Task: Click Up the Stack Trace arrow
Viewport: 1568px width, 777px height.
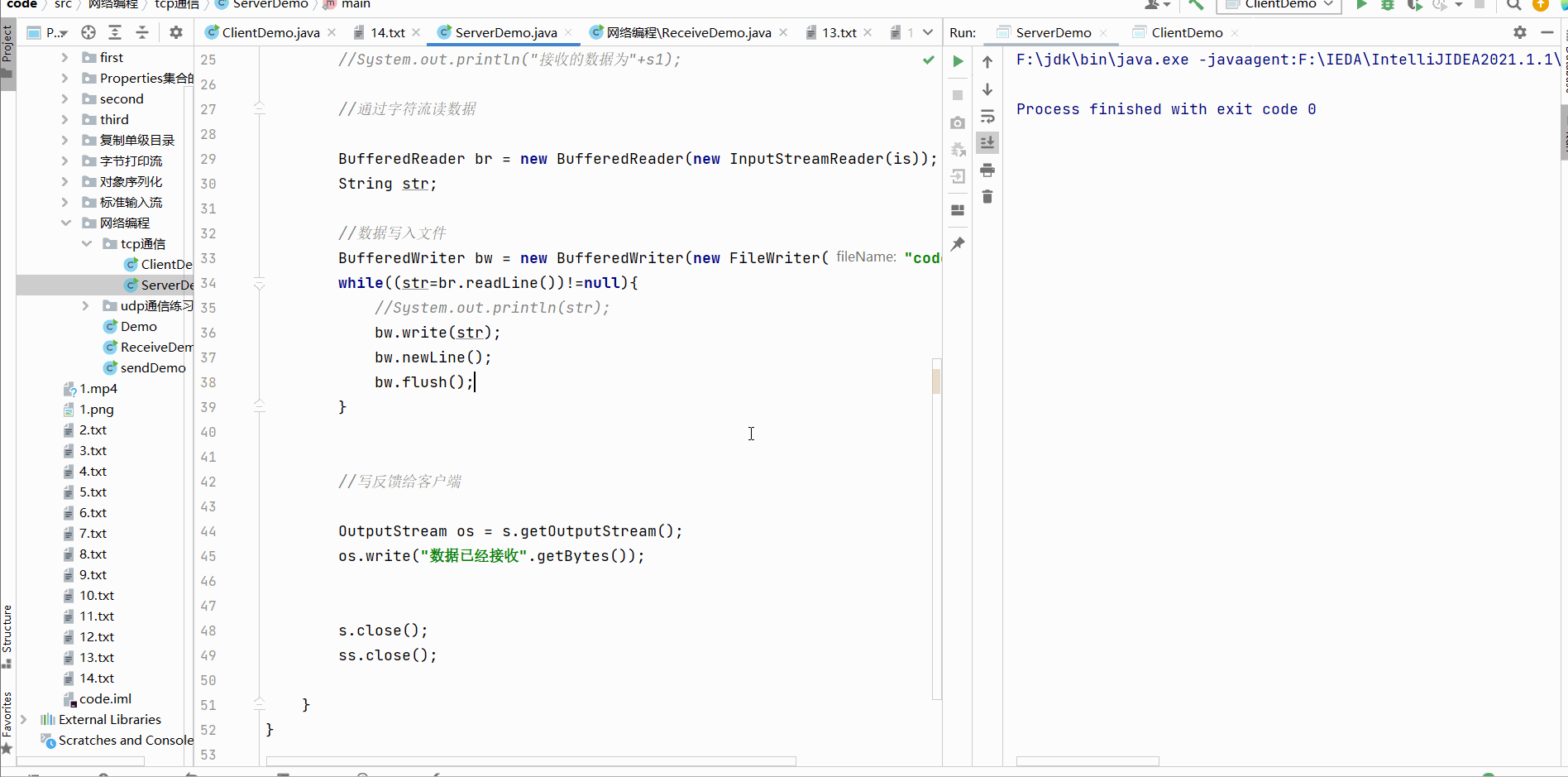Action: point(987,62)
